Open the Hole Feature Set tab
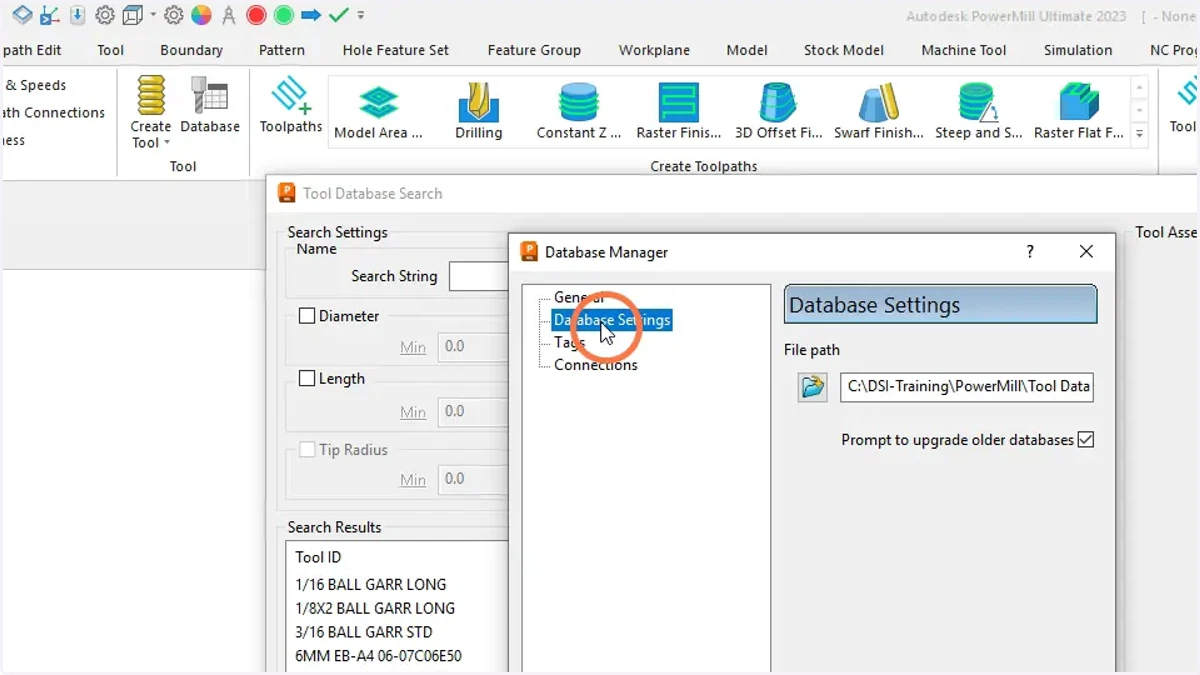The image size is (1200, 675). [396, 50]
